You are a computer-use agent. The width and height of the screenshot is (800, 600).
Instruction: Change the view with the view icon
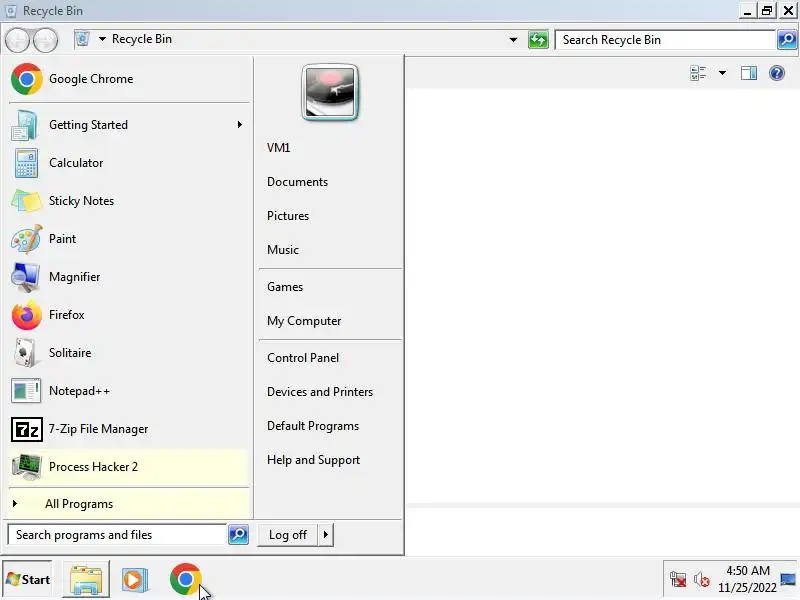coord(698,73)
